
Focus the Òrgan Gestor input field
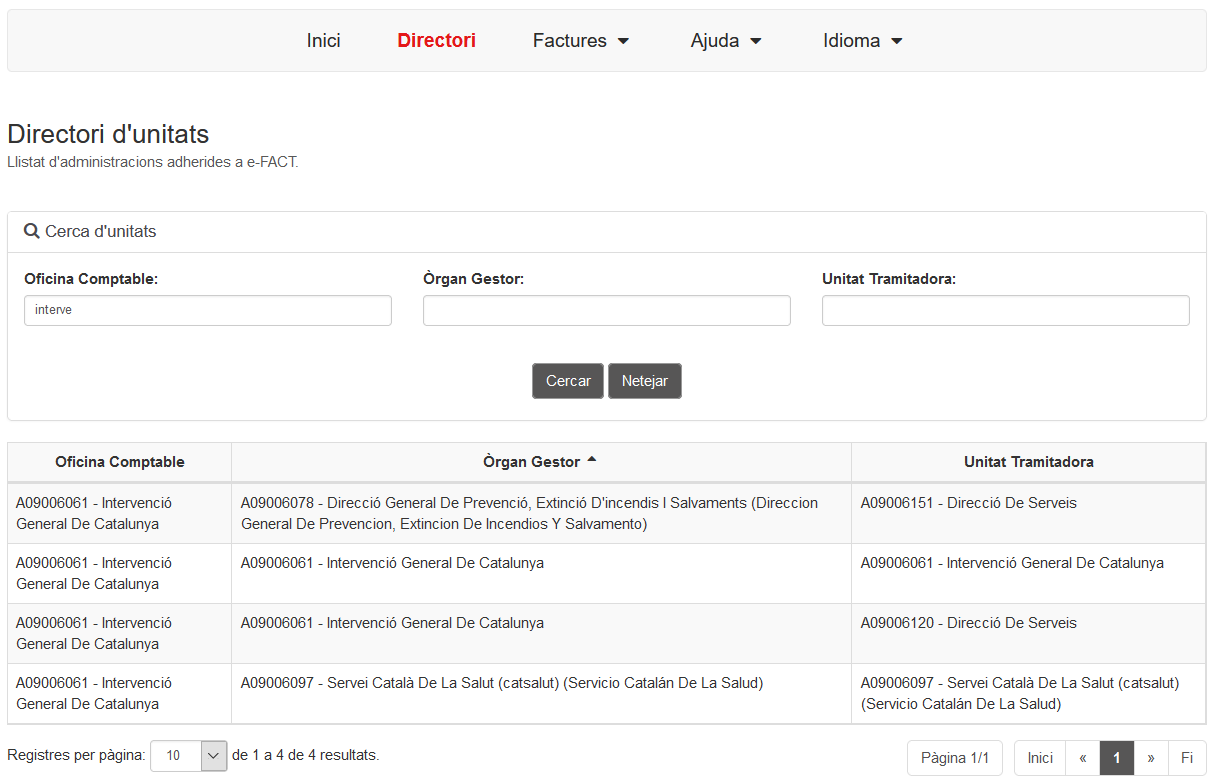(x=606, y=310)
